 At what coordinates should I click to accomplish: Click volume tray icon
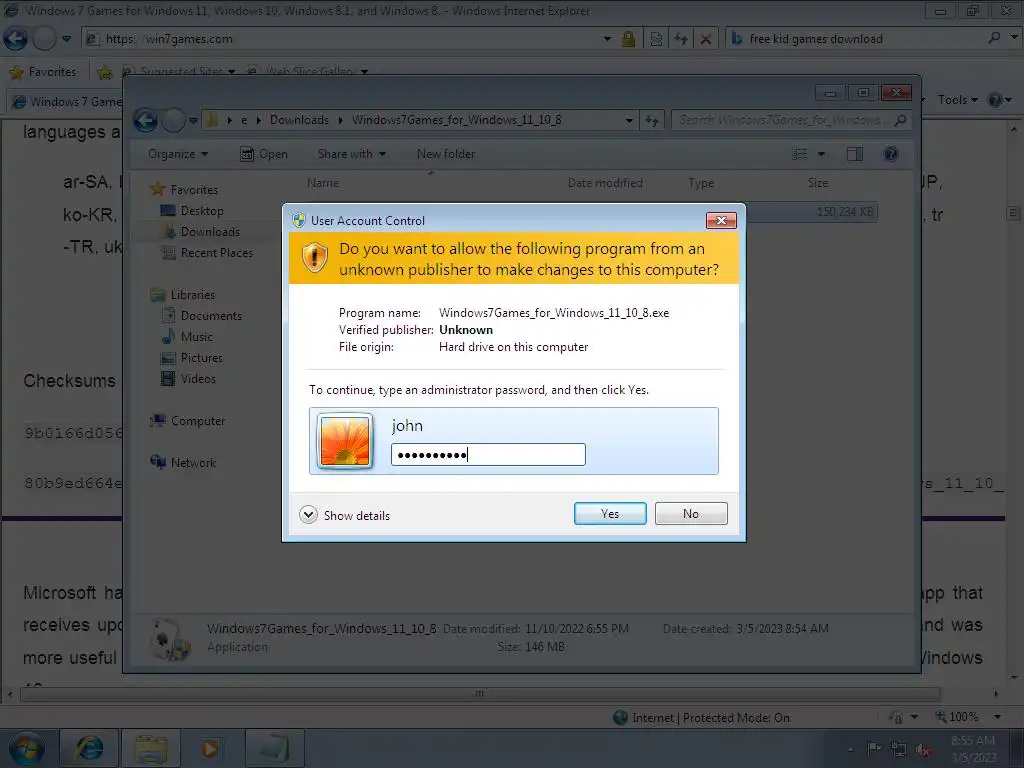pyautogui.click(x=922, y=749)
